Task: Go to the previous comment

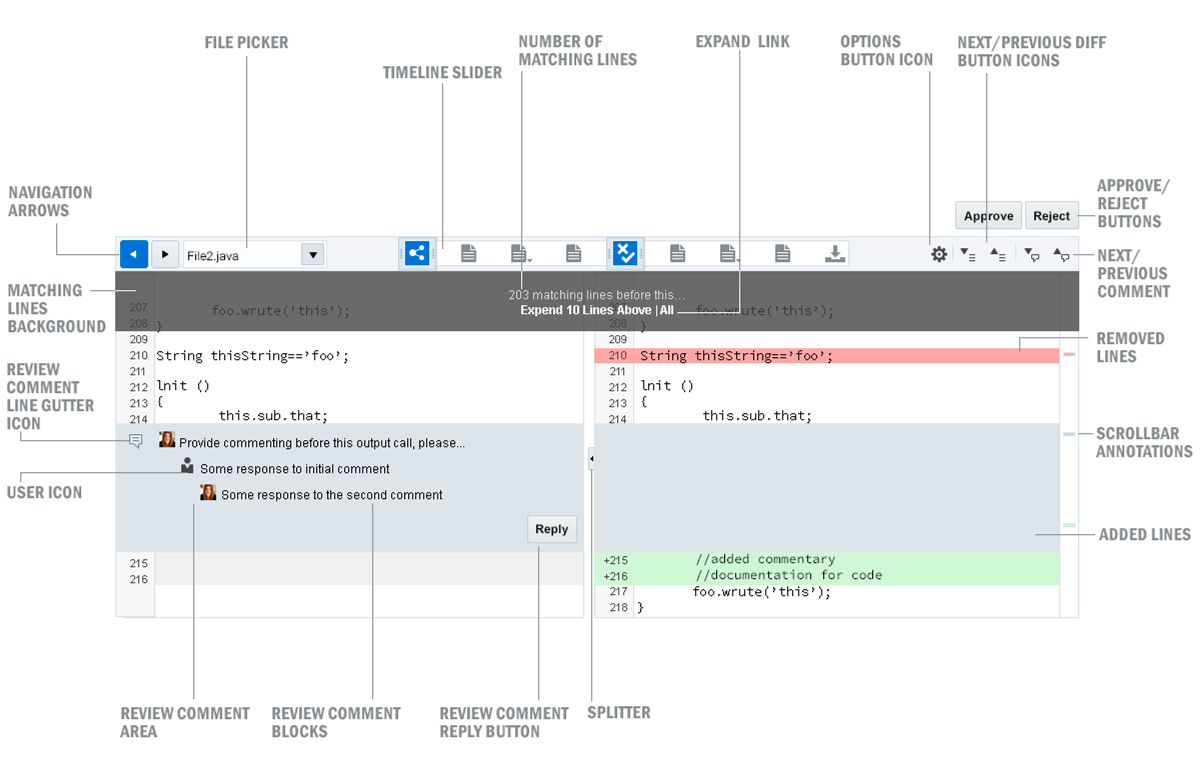Action: click(x=1062, y=254)
